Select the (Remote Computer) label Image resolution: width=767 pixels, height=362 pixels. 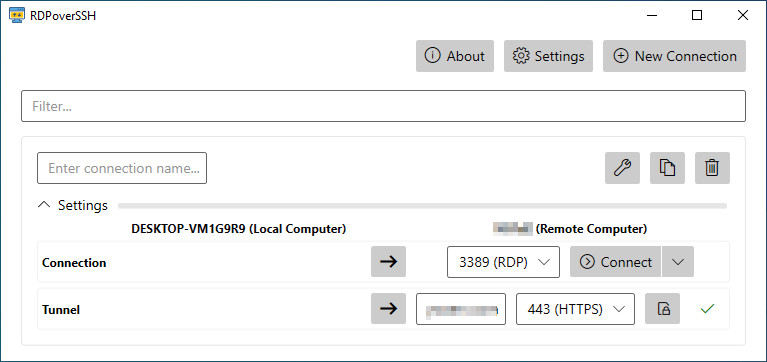pos(591,229)
